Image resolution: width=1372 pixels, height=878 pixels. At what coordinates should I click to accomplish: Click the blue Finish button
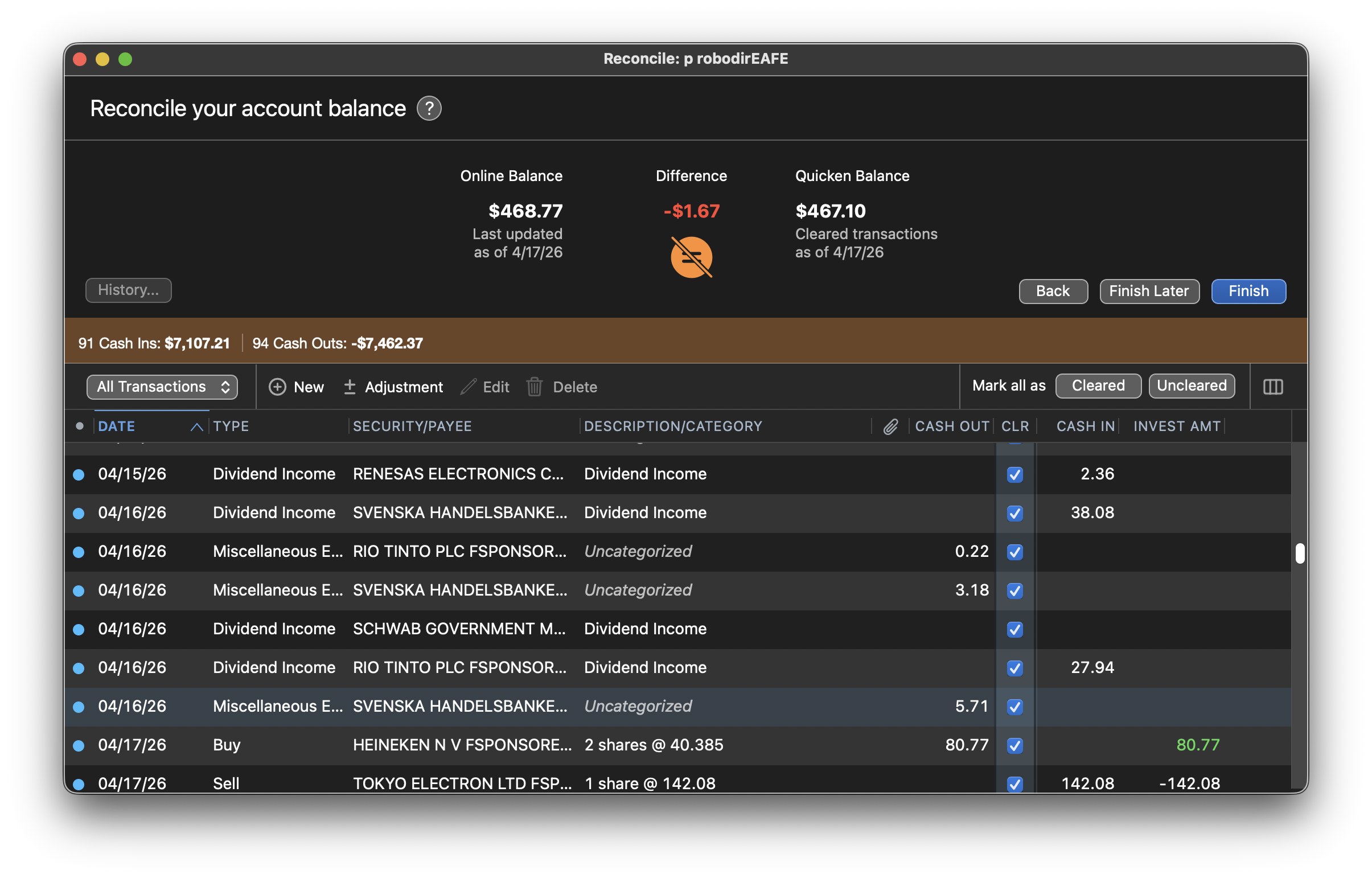click(x=1248, y=292)
